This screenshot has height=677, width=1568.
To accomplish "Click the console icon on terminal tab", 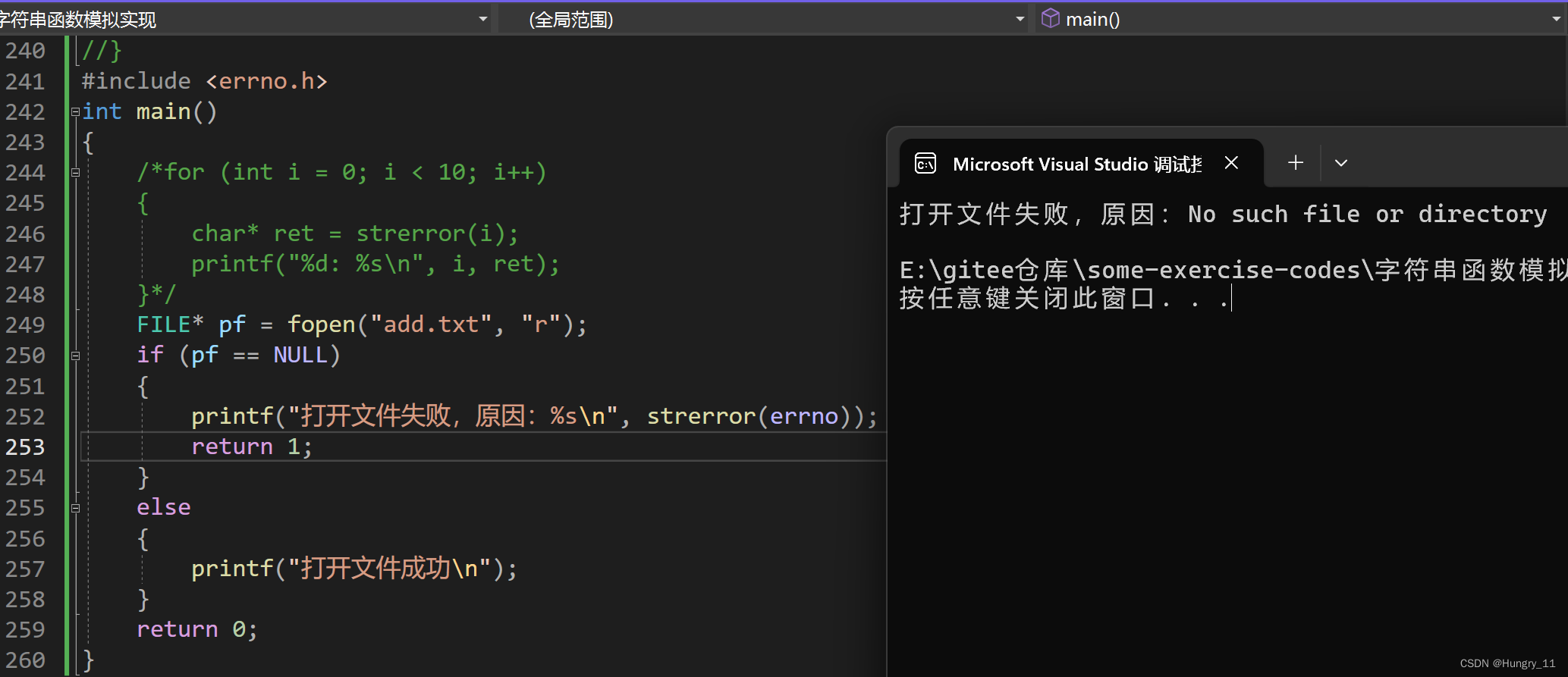I will coord(925,164).
